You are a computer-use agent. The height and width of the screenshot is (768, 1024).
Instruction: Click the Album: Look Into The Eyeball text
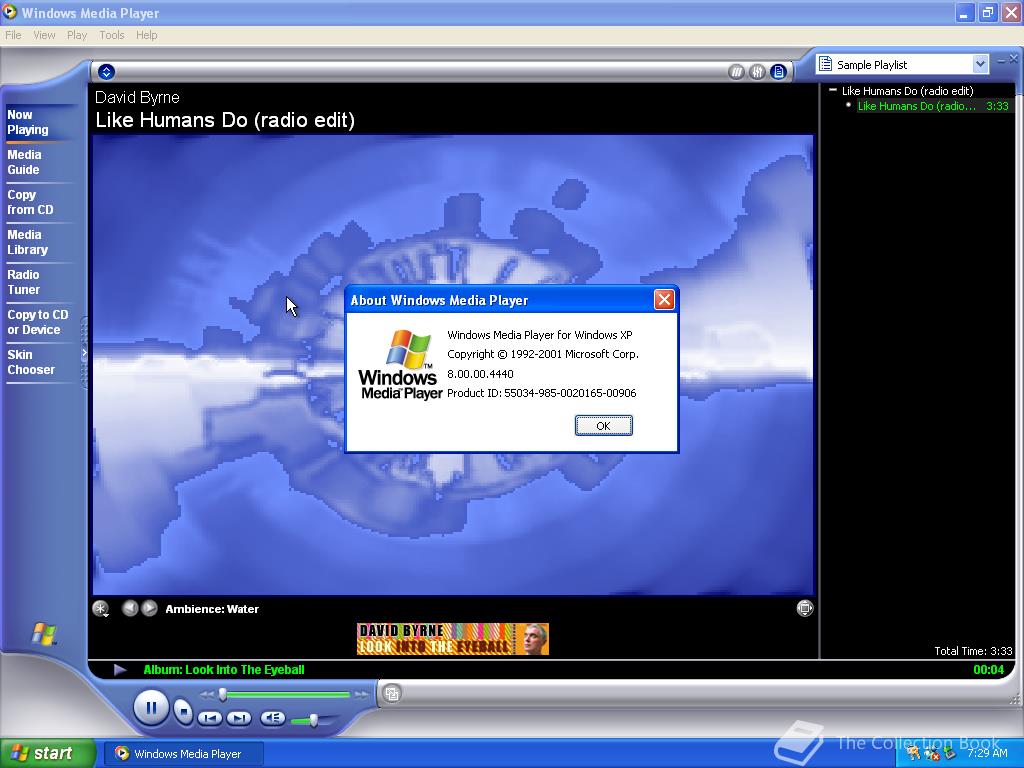click(x=224, y=669)
